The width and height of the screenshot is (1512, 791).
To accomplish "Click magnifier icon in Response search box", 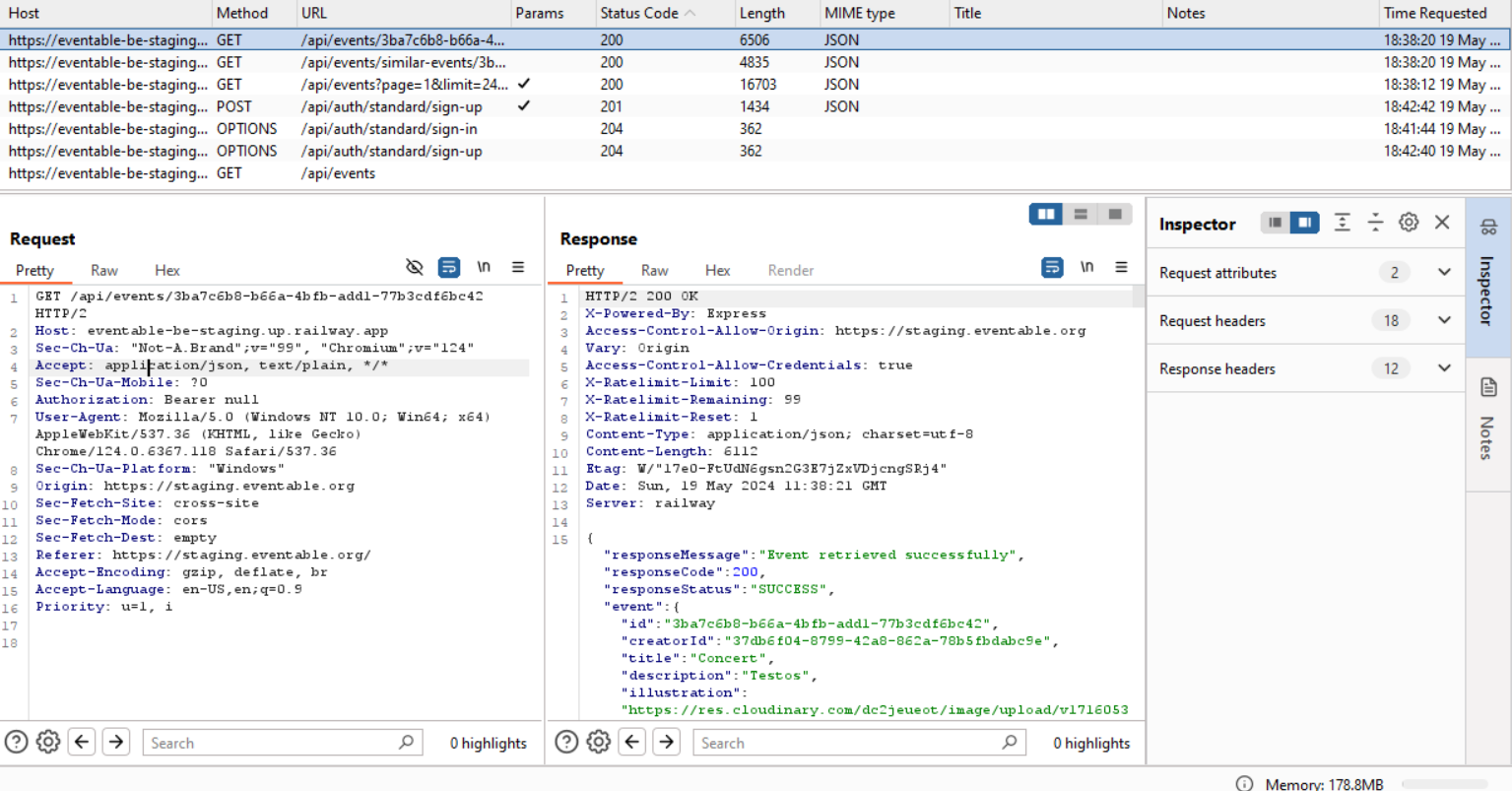I will pos(1010,742).
